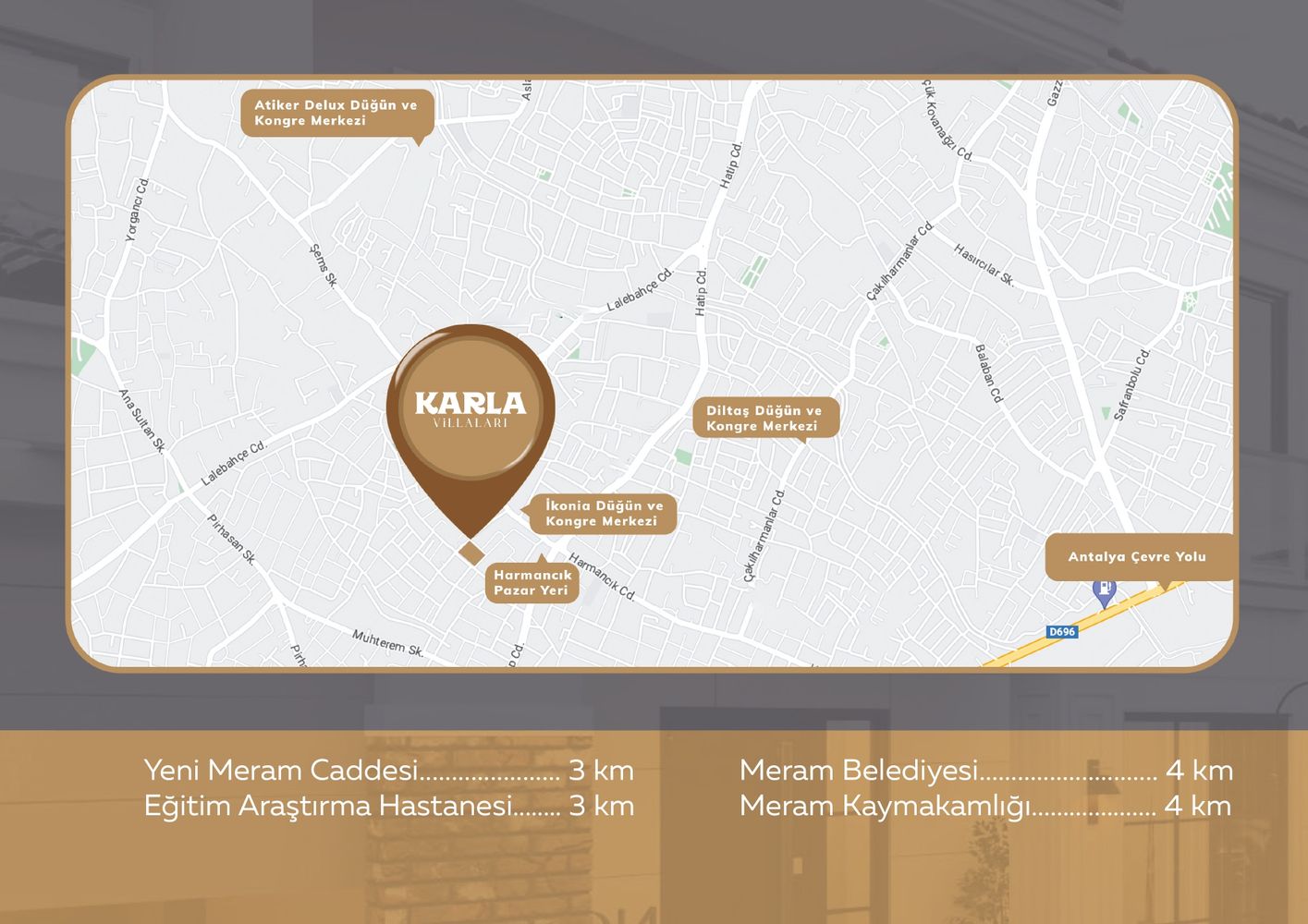Select the Diltaş Düğün ve Kongre Merkezi label

[764, 418]
